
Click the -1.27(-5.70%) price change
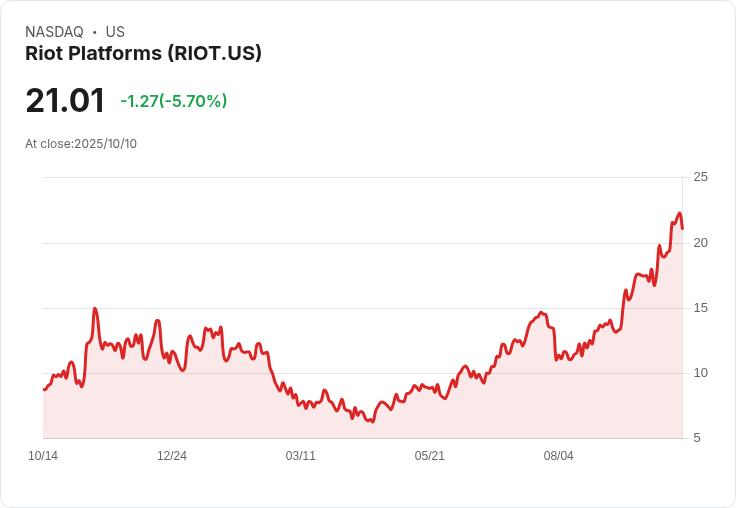click(x=174, y=101)
